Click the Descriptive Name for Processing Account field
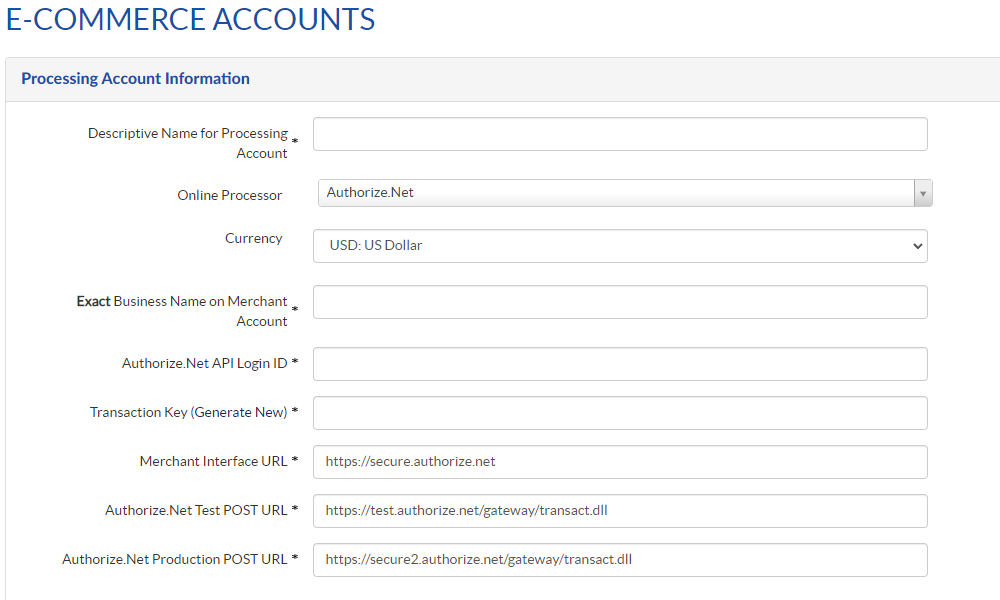1000x600 pixels. pyautogui.click(x=620, y=134)
